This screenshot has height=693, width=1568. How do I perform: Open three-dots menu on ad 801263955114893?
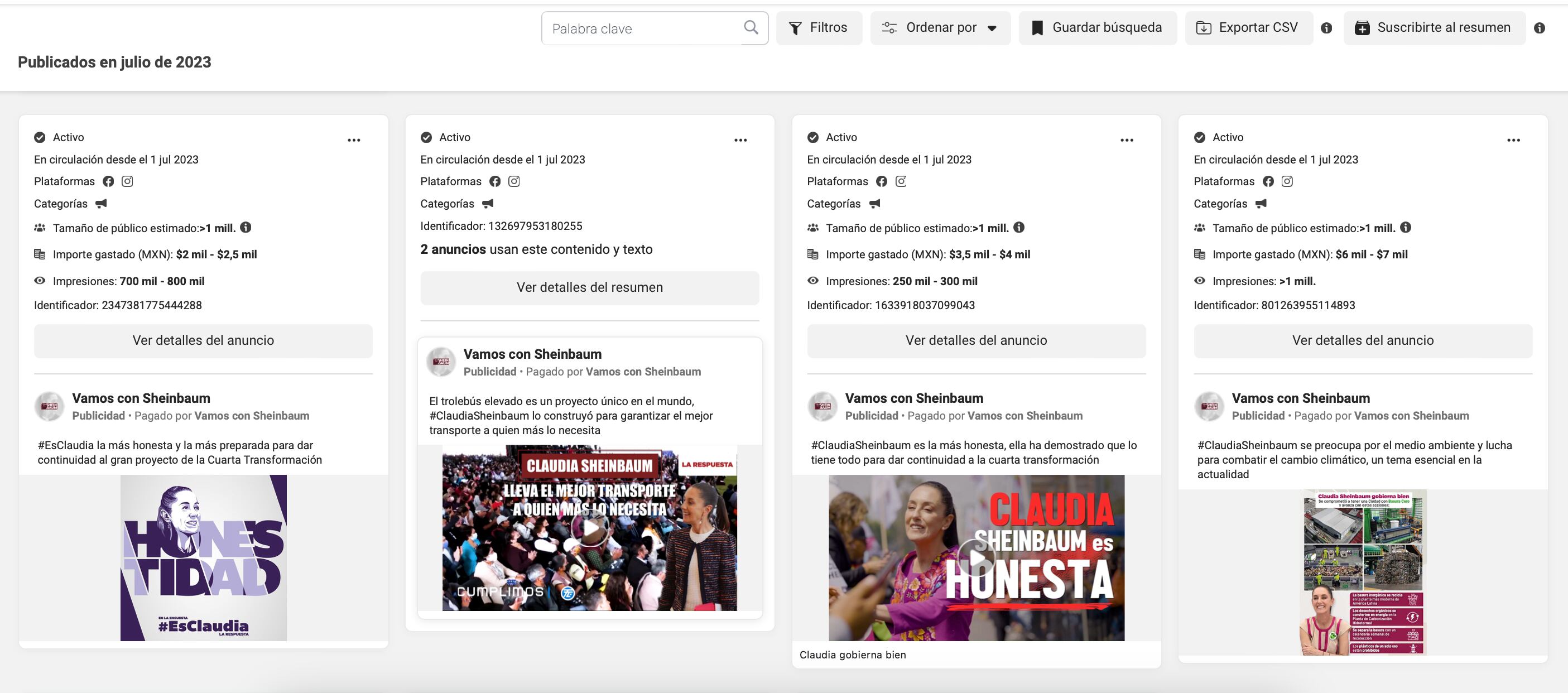pyautogui.click(x=1513, y=140)
